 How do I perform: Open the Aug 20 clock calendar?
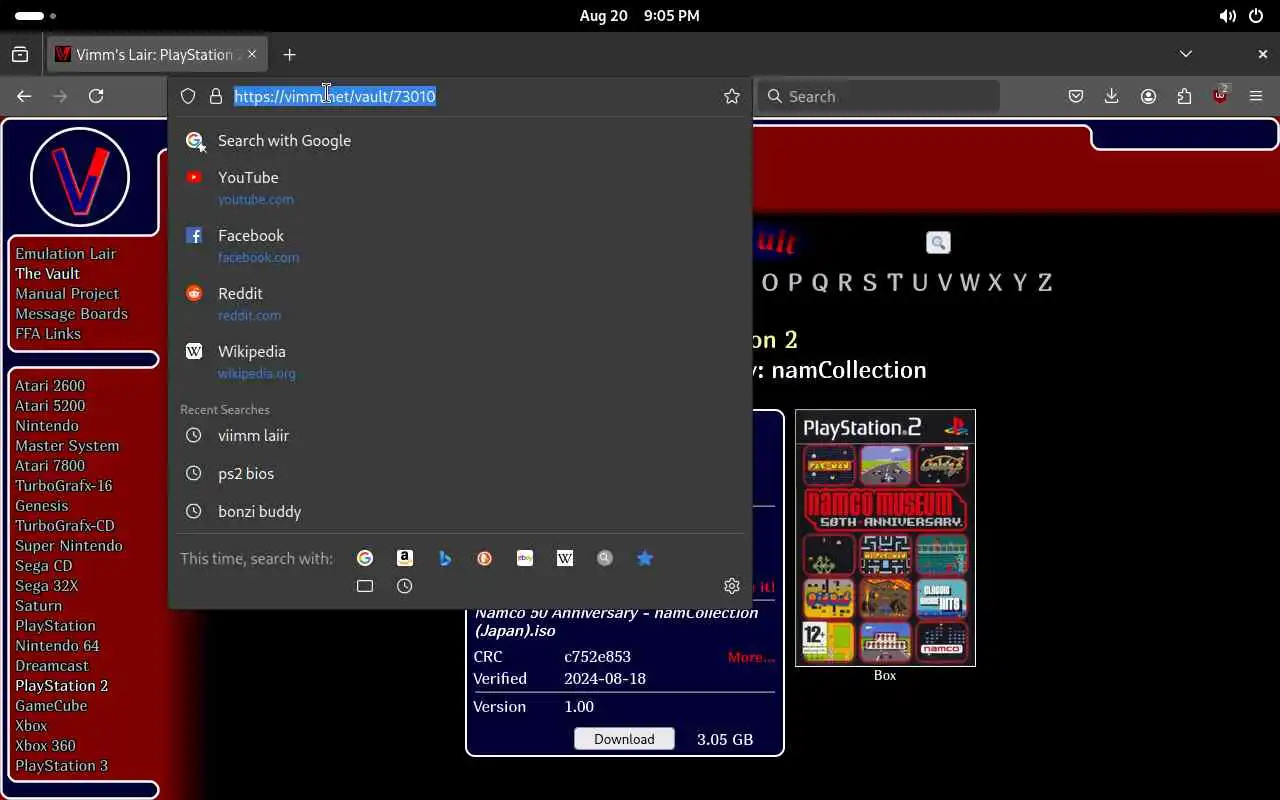click(639, 16)
